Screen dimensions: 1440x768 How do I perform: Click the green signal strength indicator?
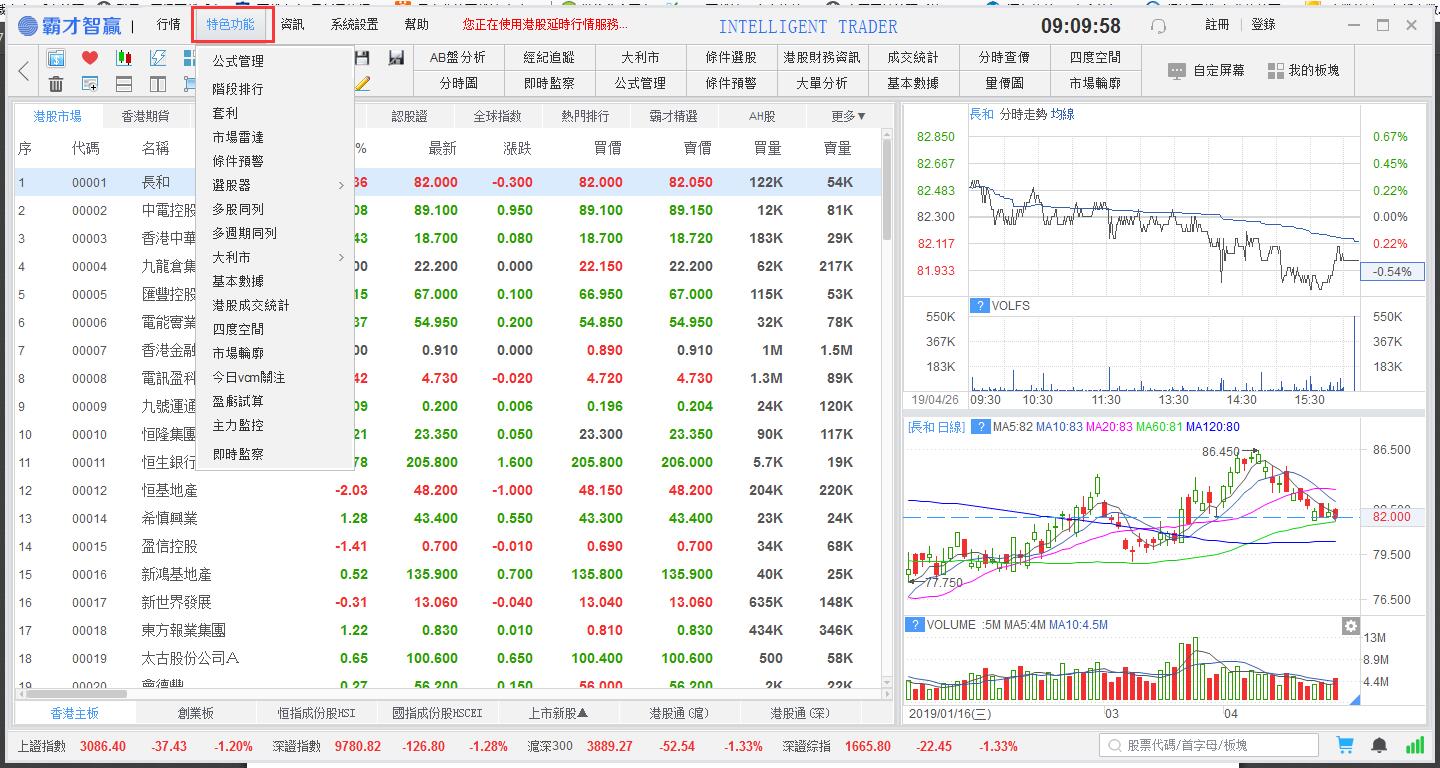point(1414,745)
